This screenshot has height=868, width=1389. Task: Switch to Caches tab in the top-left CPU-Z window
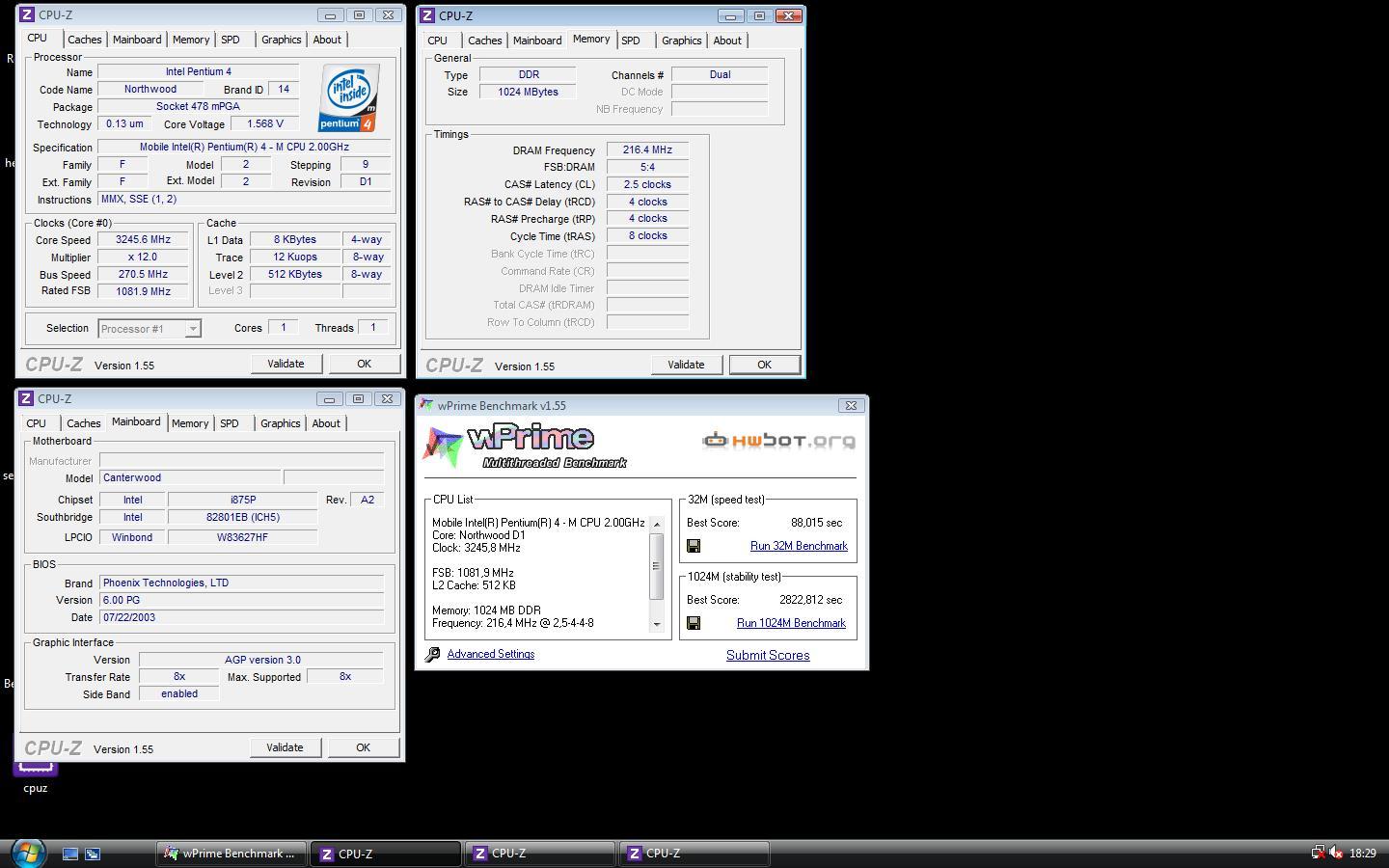click(x=84, y=40)
